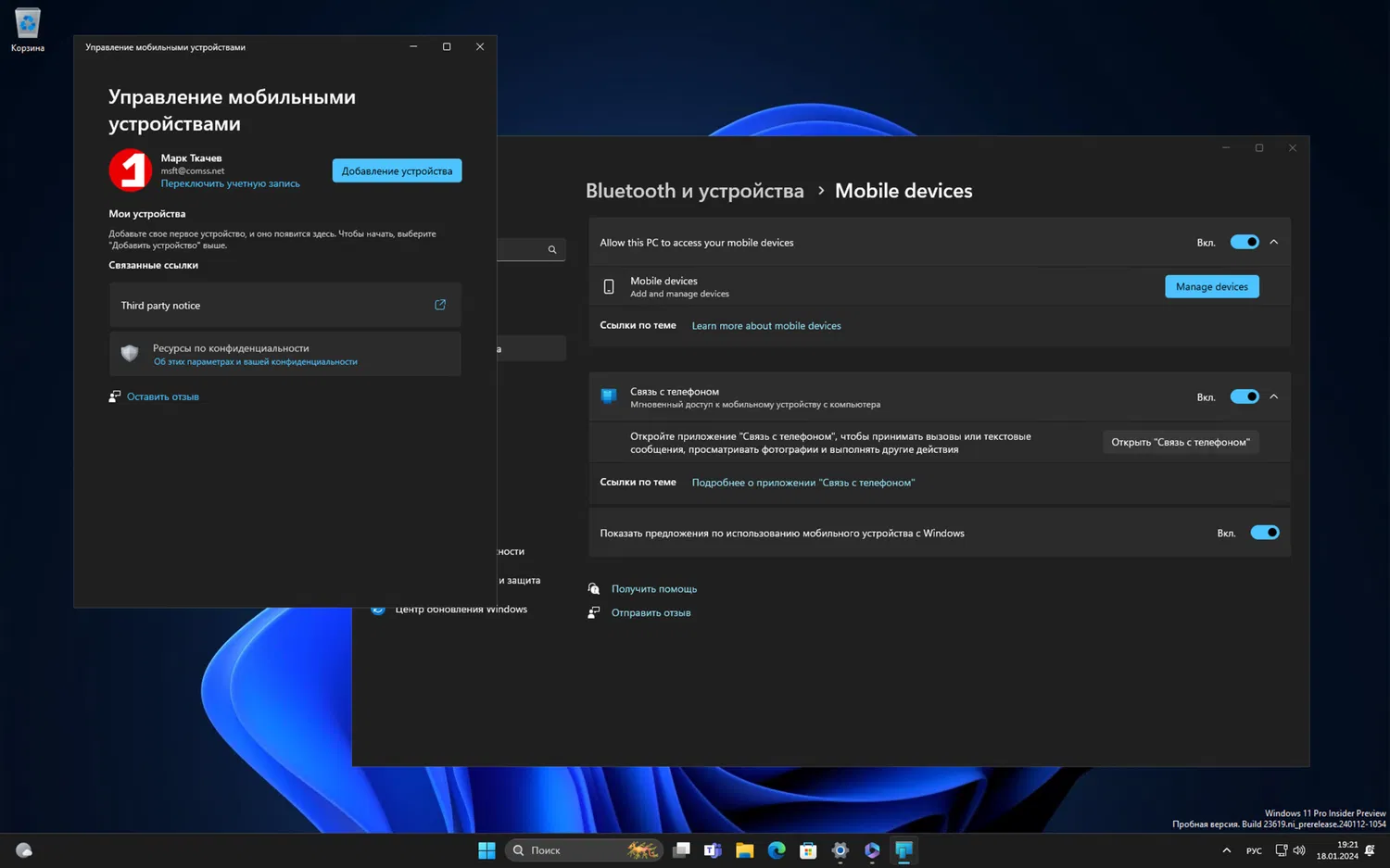Open File Explorer from the taskbar
1390x868 pixels.
tap(745, 850)
